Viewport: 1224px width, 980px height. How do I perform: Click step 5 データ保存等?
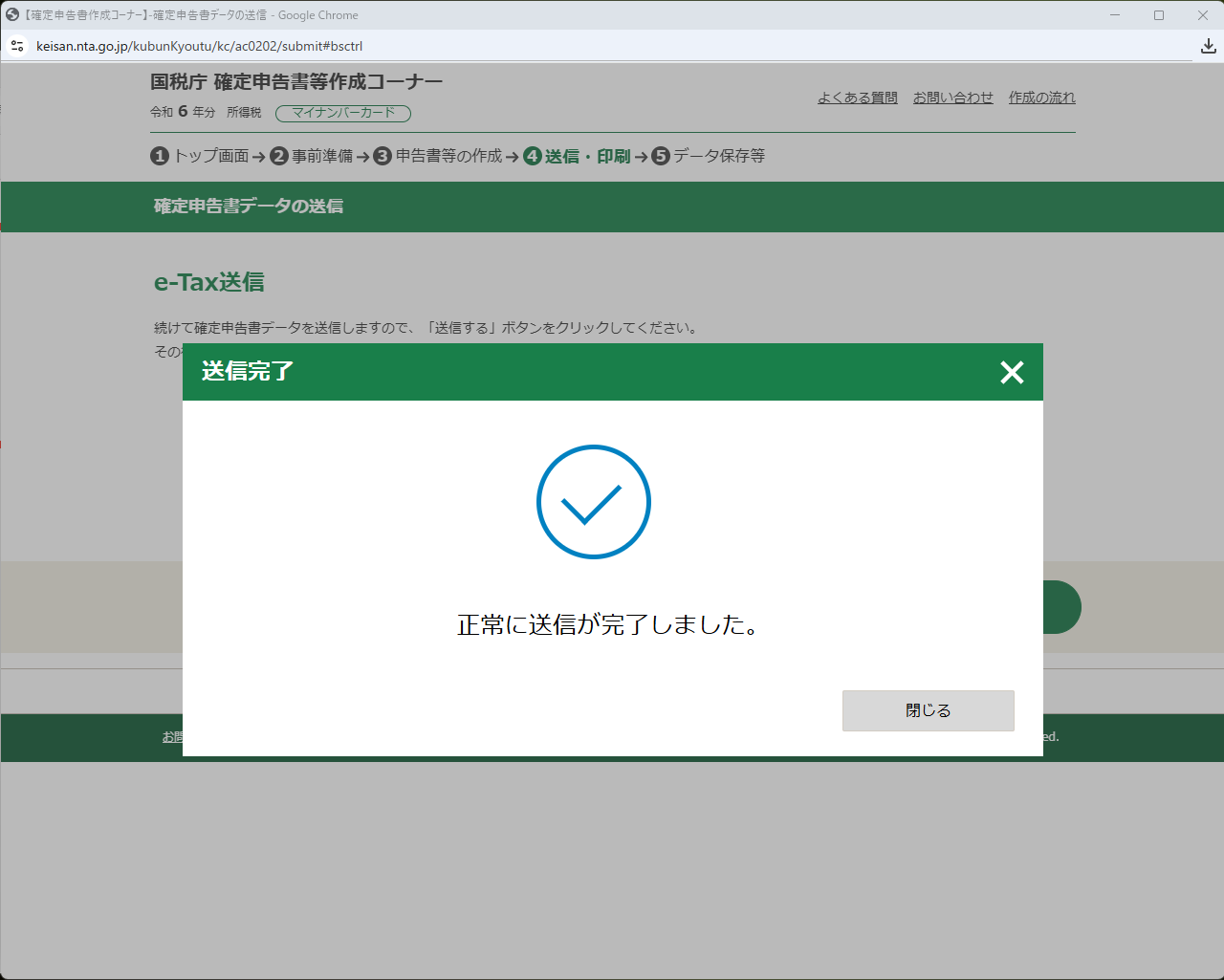point(709,156)
